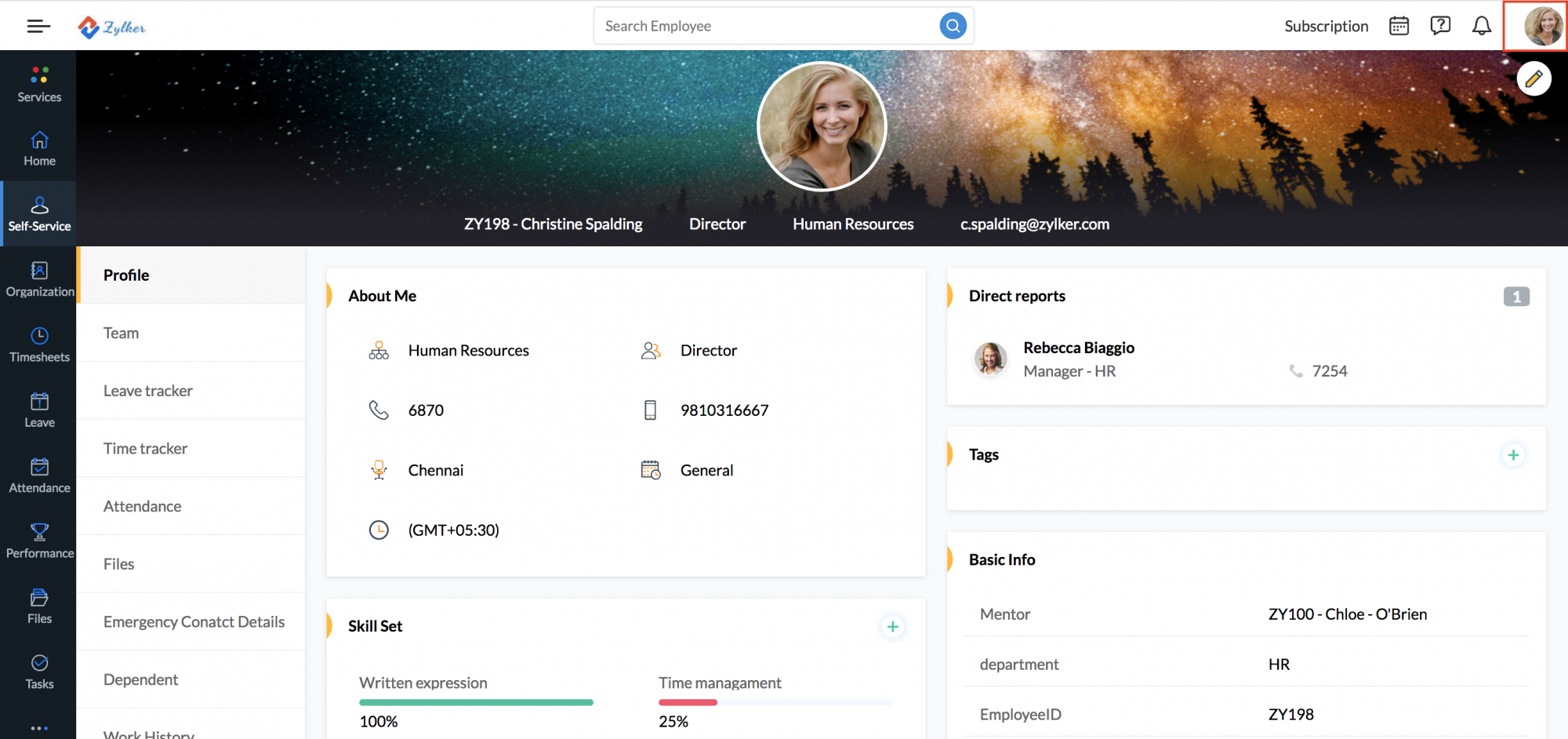Click the pencil edit profile icon
Screen dimensions: 1568x739
tap(1534, 78)
